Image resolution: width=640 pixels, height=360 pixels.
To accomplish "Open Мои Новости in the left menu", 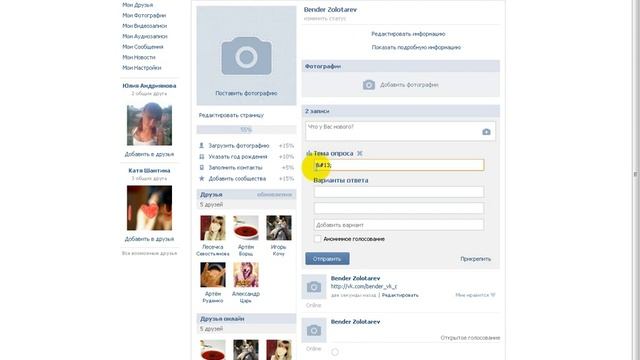I will [139, 58].
